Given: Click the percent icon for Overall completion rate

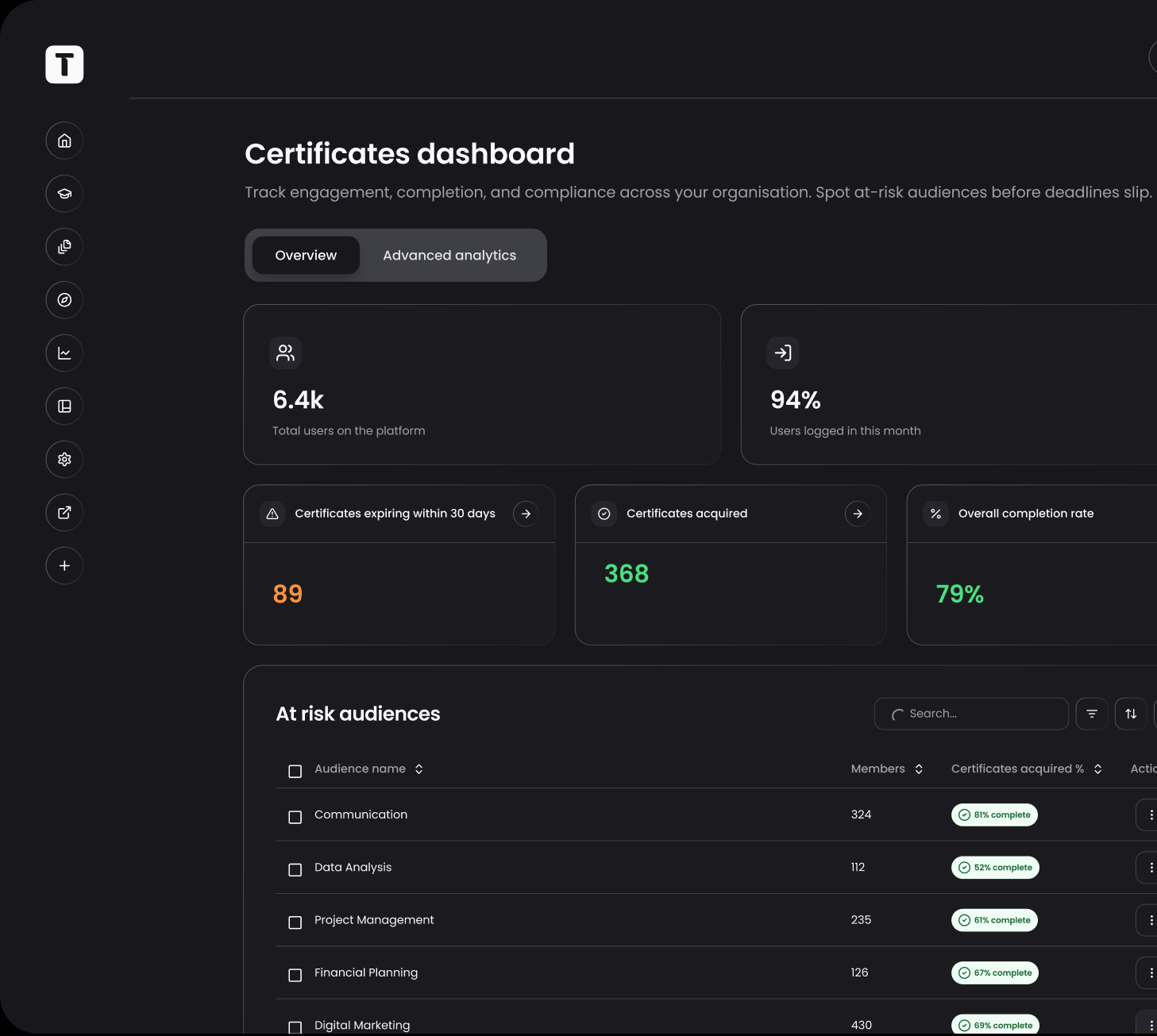Looking at the screenshot, I should pos(936,514).
